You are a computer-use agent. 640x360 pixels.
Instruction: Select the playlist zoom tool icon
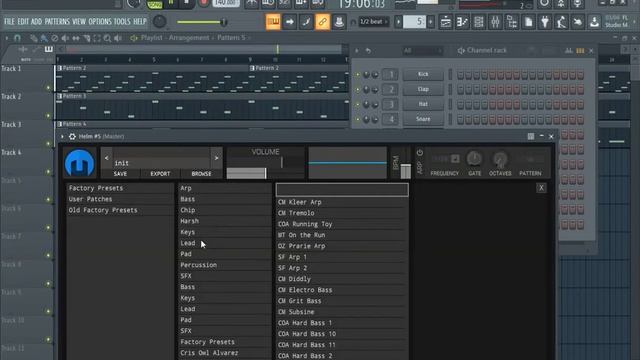pos(107,38)
